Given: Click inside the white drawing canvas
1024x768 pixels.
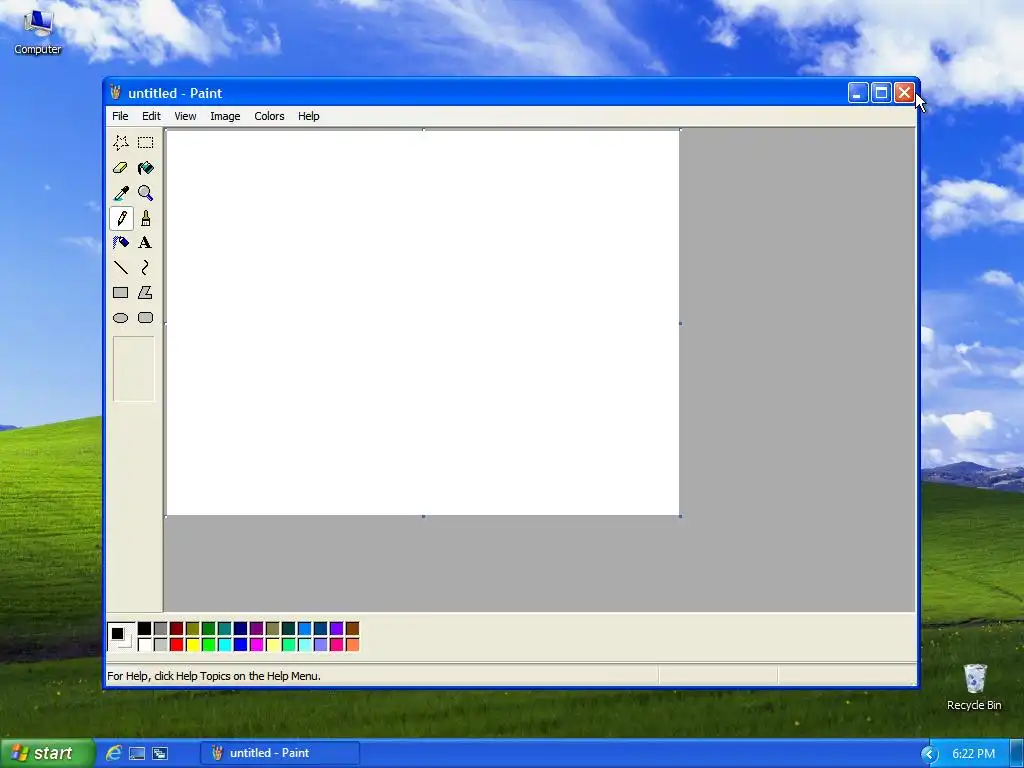Looking at the screenshot, I should coord(423,323).
